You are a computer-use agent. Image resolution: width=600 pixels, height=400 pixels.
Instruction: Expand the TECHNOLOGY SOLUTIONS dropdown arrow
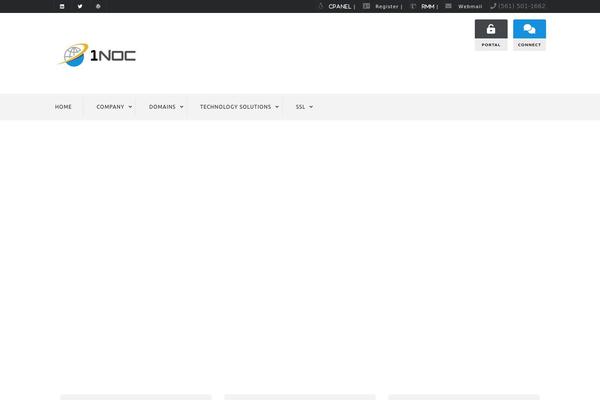click(277, 107)
